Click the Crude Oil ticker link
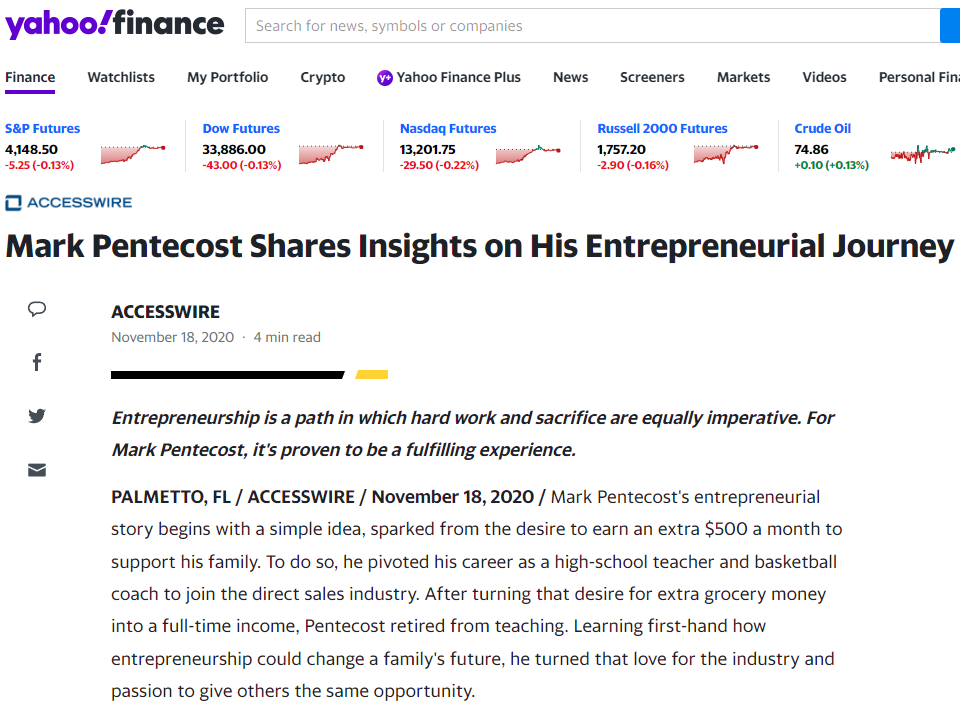Image resolution: width=960 pixels, height=706 pixels. [x=822, y=128]
